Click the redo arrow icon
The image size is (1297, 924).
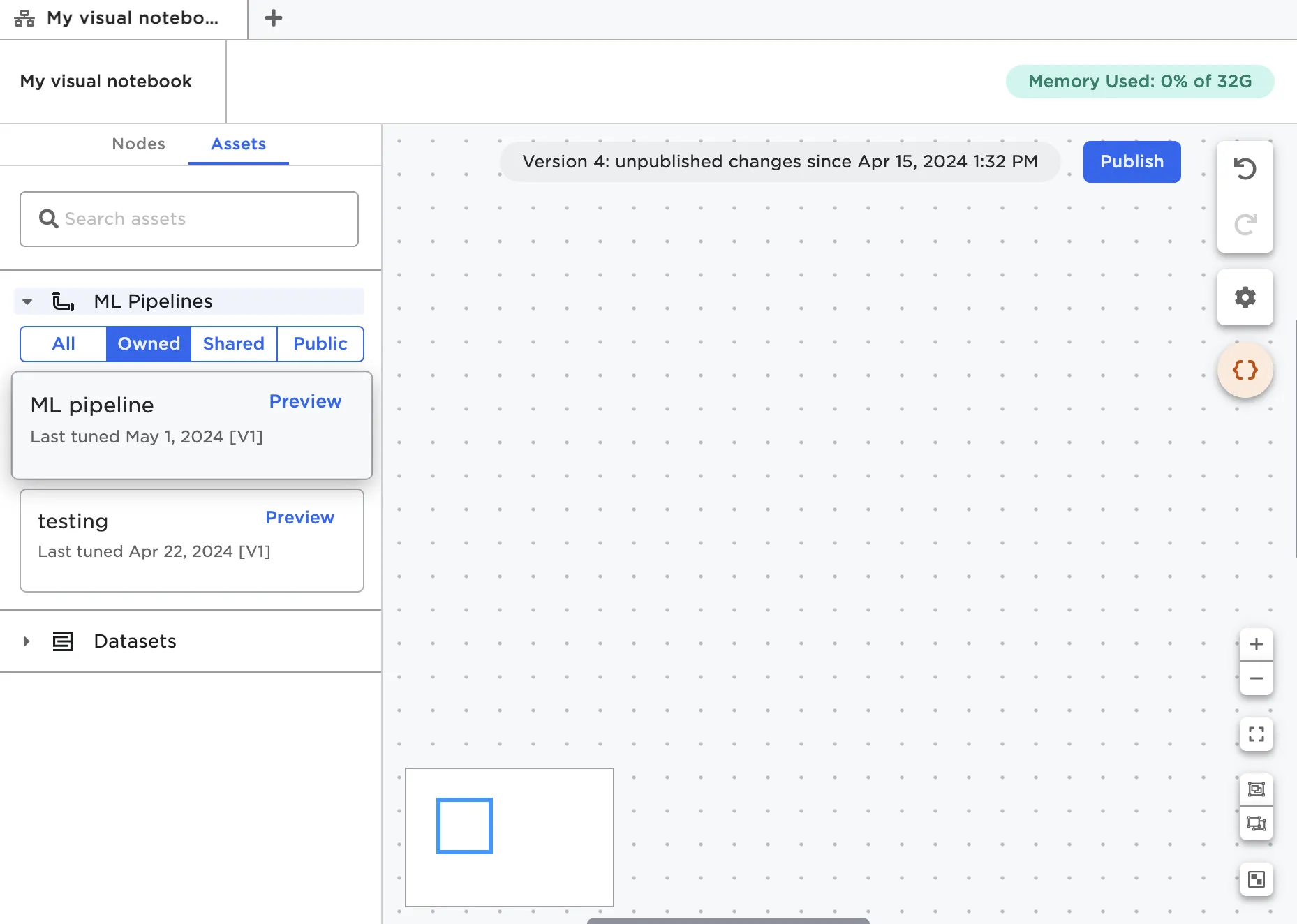click(1245, 225)
